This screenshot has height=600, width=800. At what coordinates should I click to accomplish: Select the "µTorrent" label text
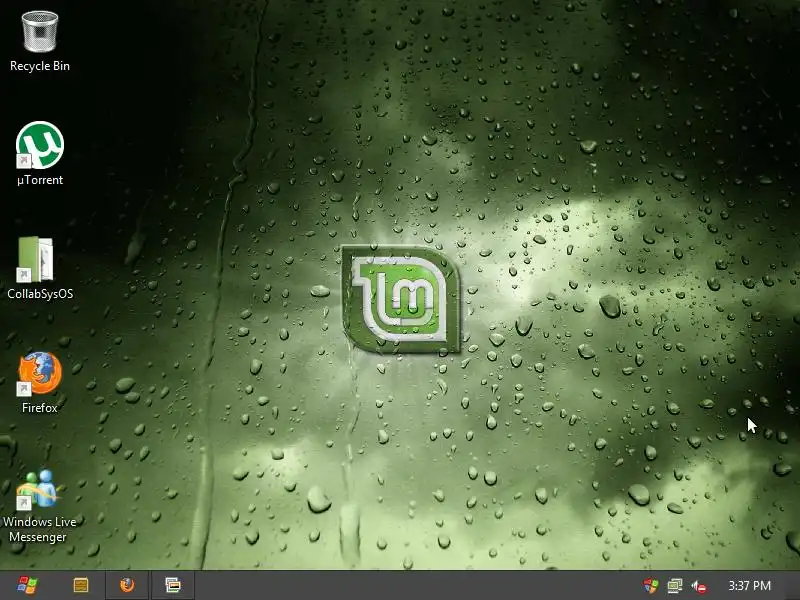point(40,180)
